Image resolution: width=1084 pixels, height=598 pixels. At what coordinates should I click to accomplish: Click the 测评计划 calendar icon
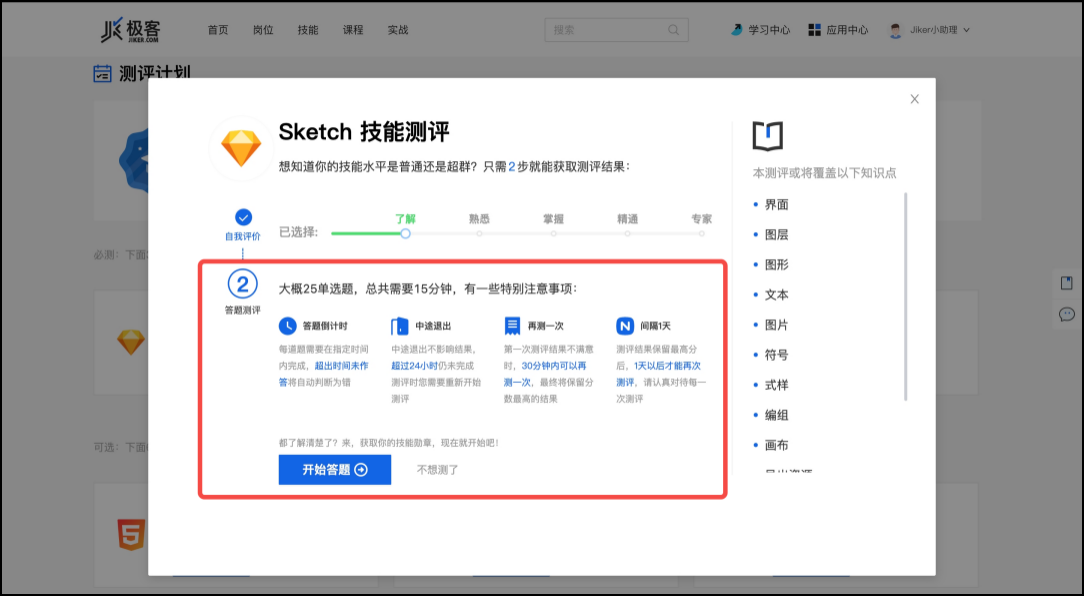point(102,73)
